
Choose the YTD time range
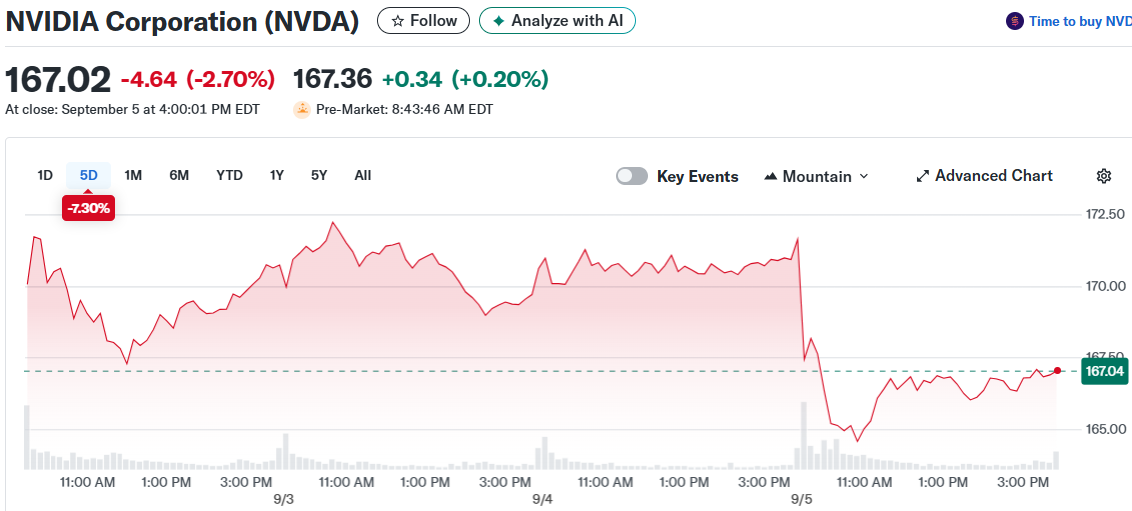point(229,175)
